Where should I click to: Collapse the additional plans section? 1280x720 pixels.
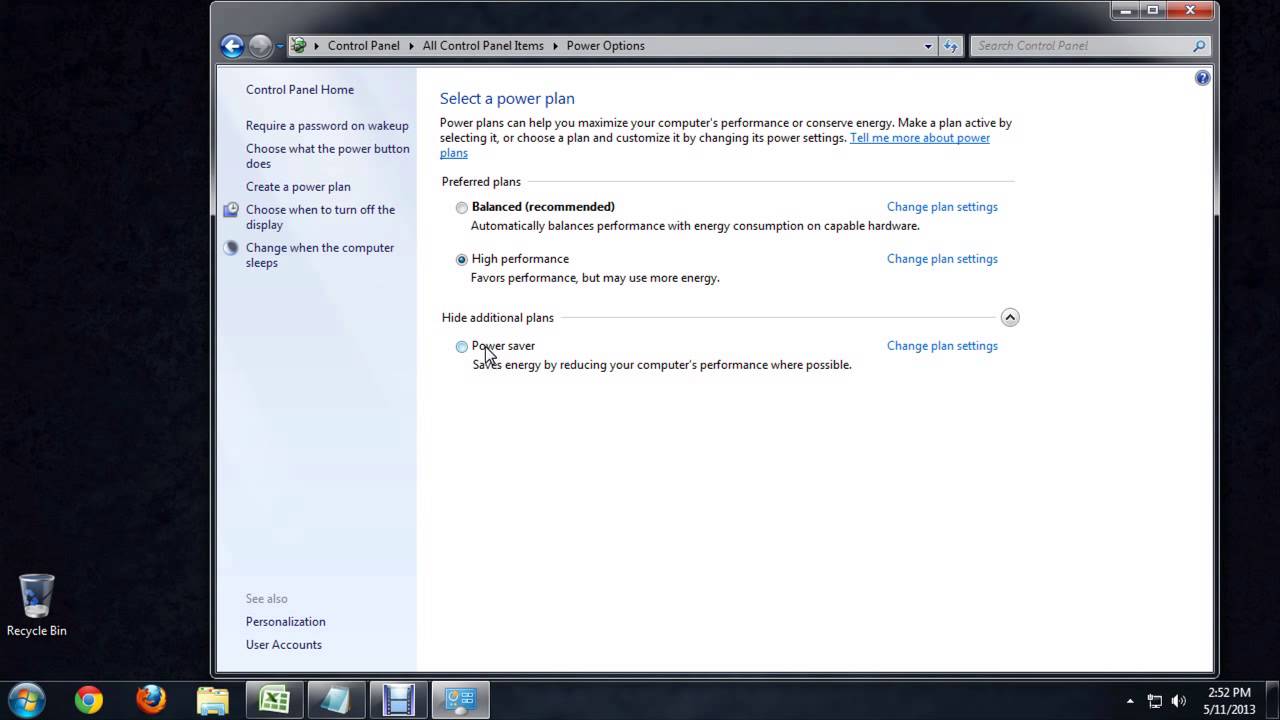pyautogui.click(x=1010, y=317)
